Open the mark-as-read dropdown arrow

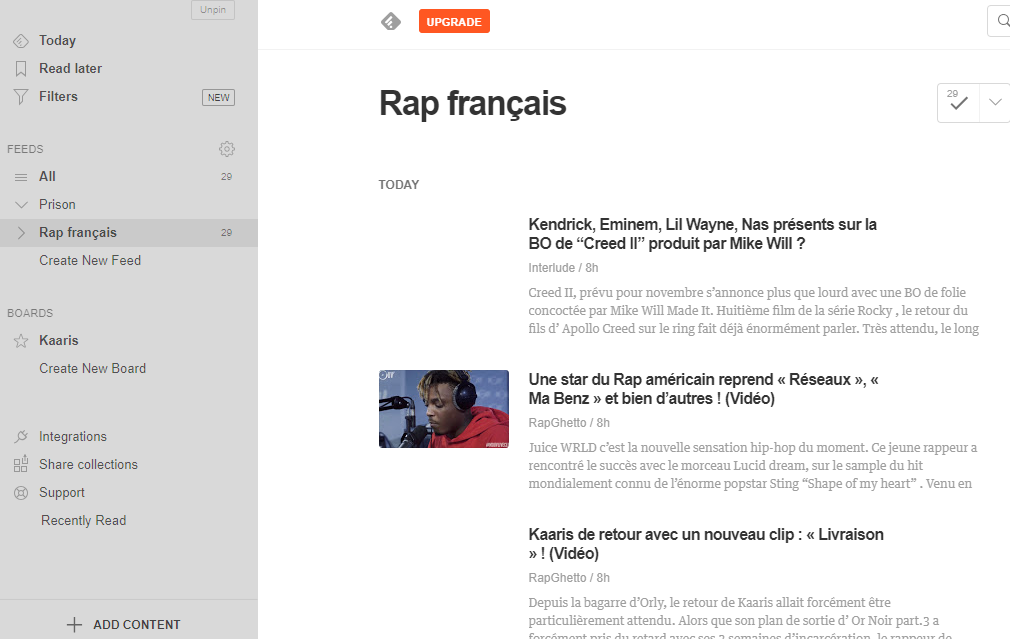click(x=995, y=103)
